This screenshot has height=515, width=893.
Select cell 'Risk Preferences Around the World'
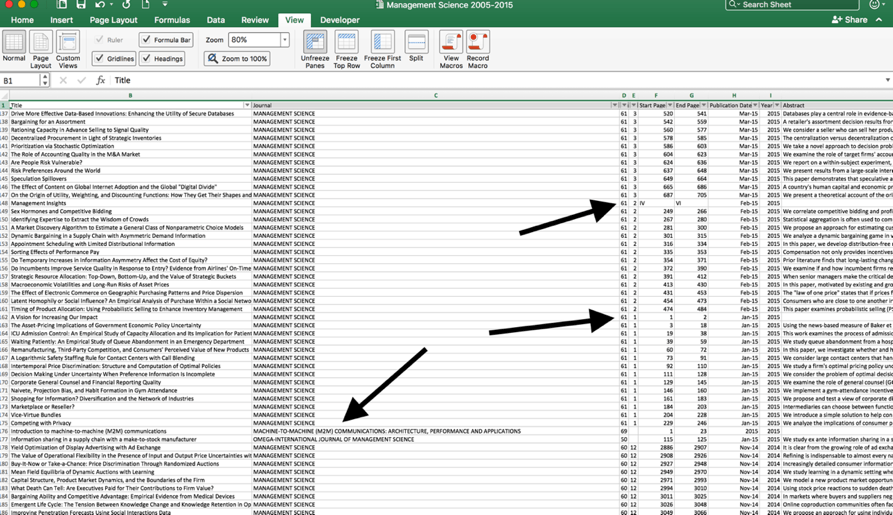point(130,170)
